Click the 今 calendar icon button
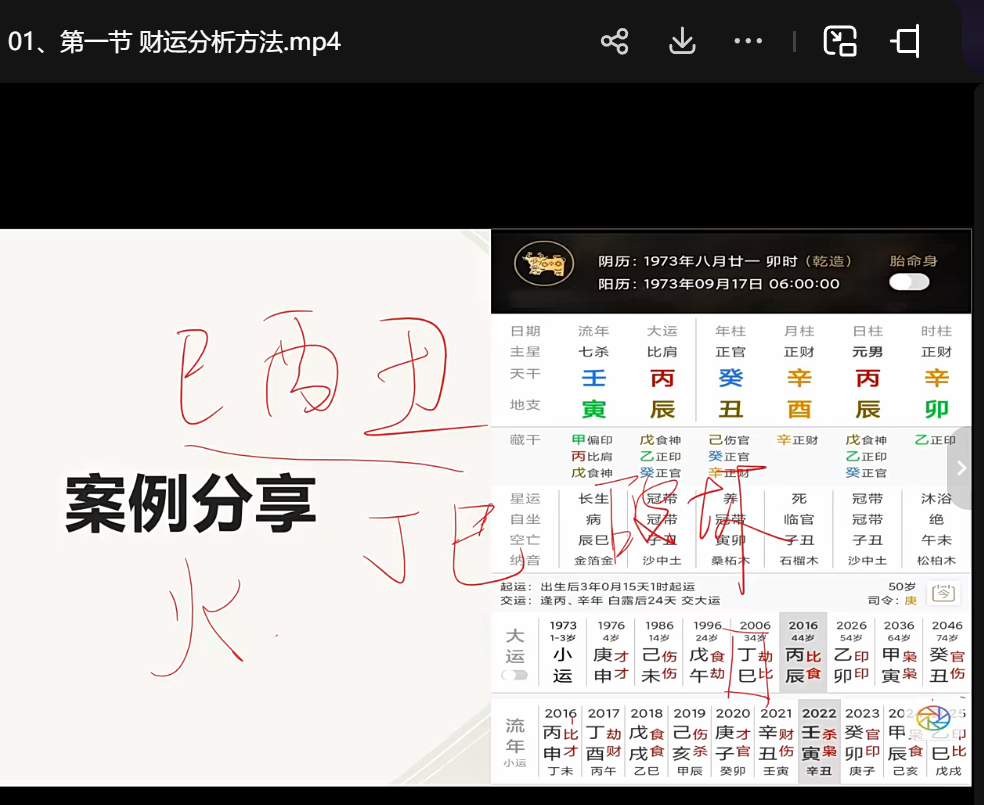This screenshot has width=984, height=805. (x=942, y=592)
